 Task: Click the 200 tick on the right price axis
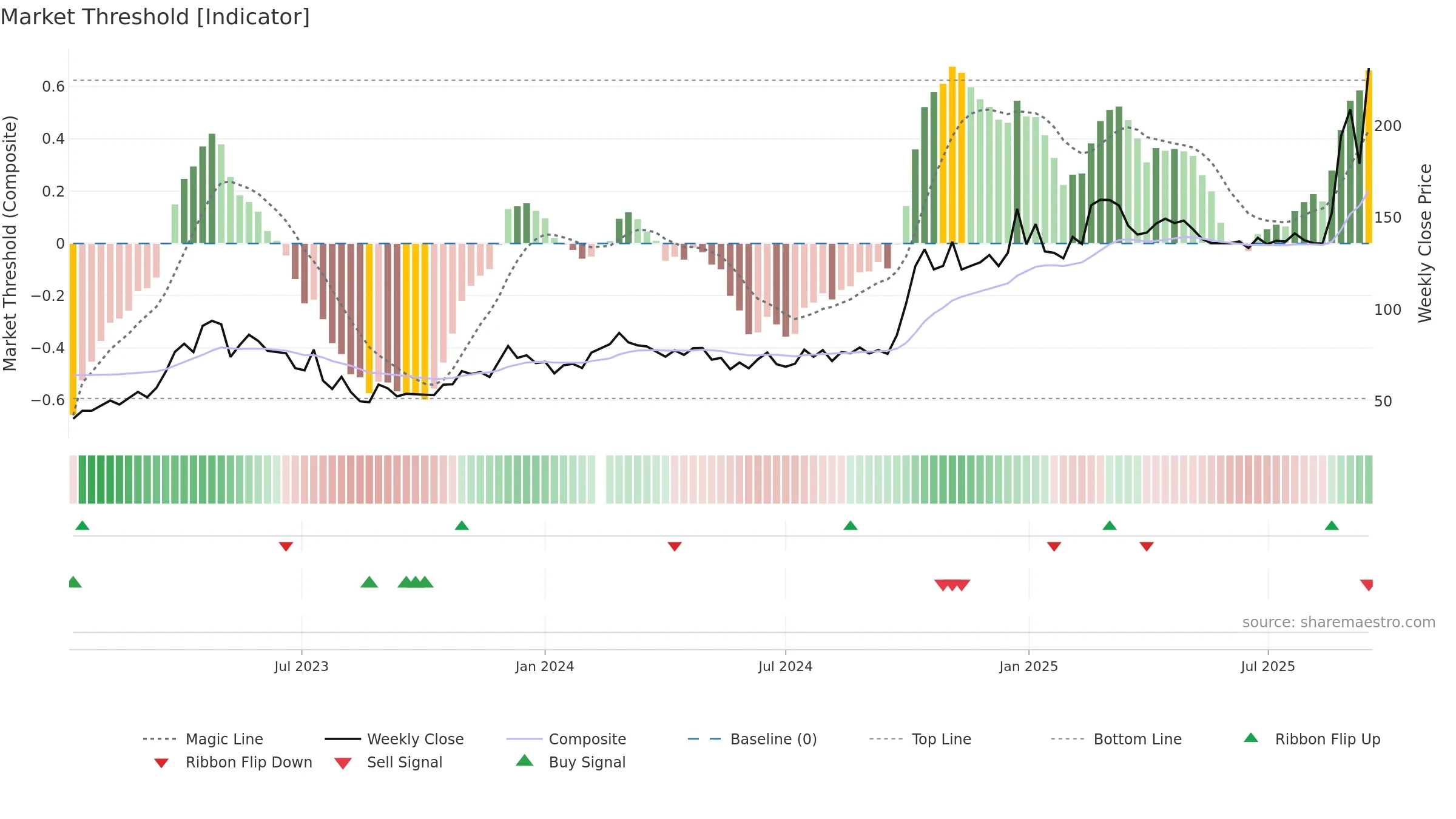(1388, 126)
